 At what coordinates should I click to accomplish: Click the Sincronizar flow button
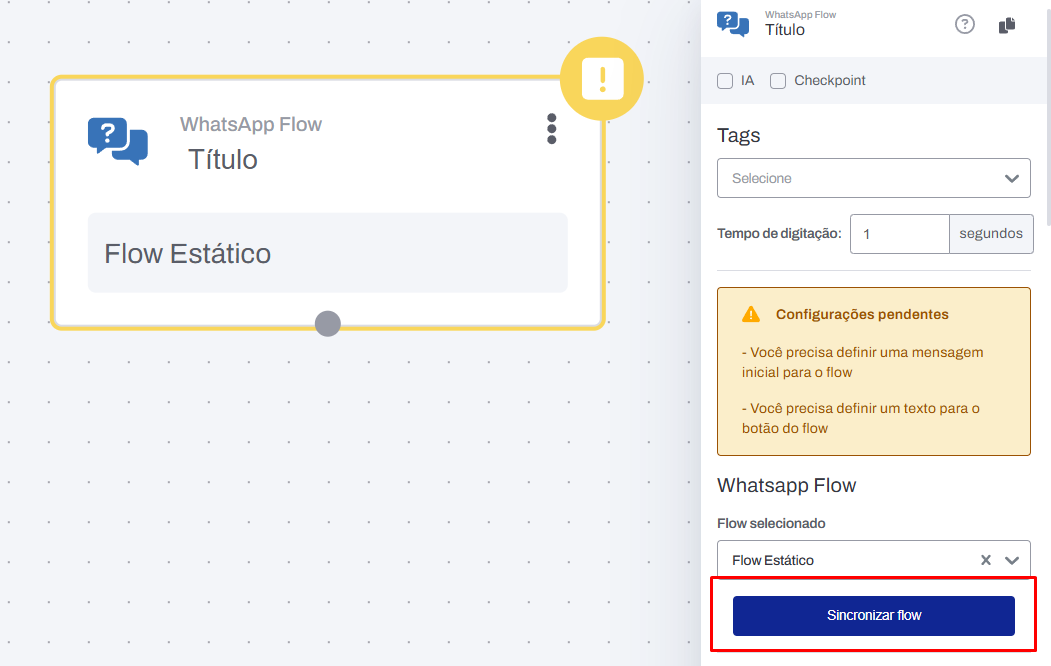tap(873, 616)
